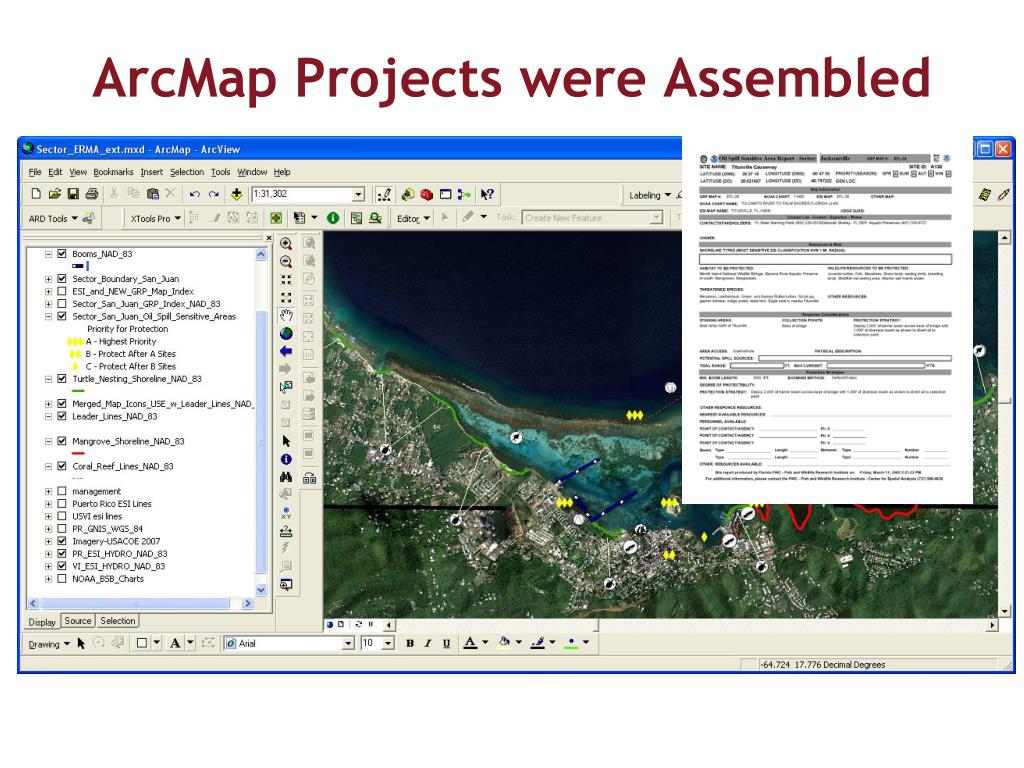Uncheck the Sector_Boundary_San_Juan layer
Viewport: 1024px width, 768px height.
[62, 278]
